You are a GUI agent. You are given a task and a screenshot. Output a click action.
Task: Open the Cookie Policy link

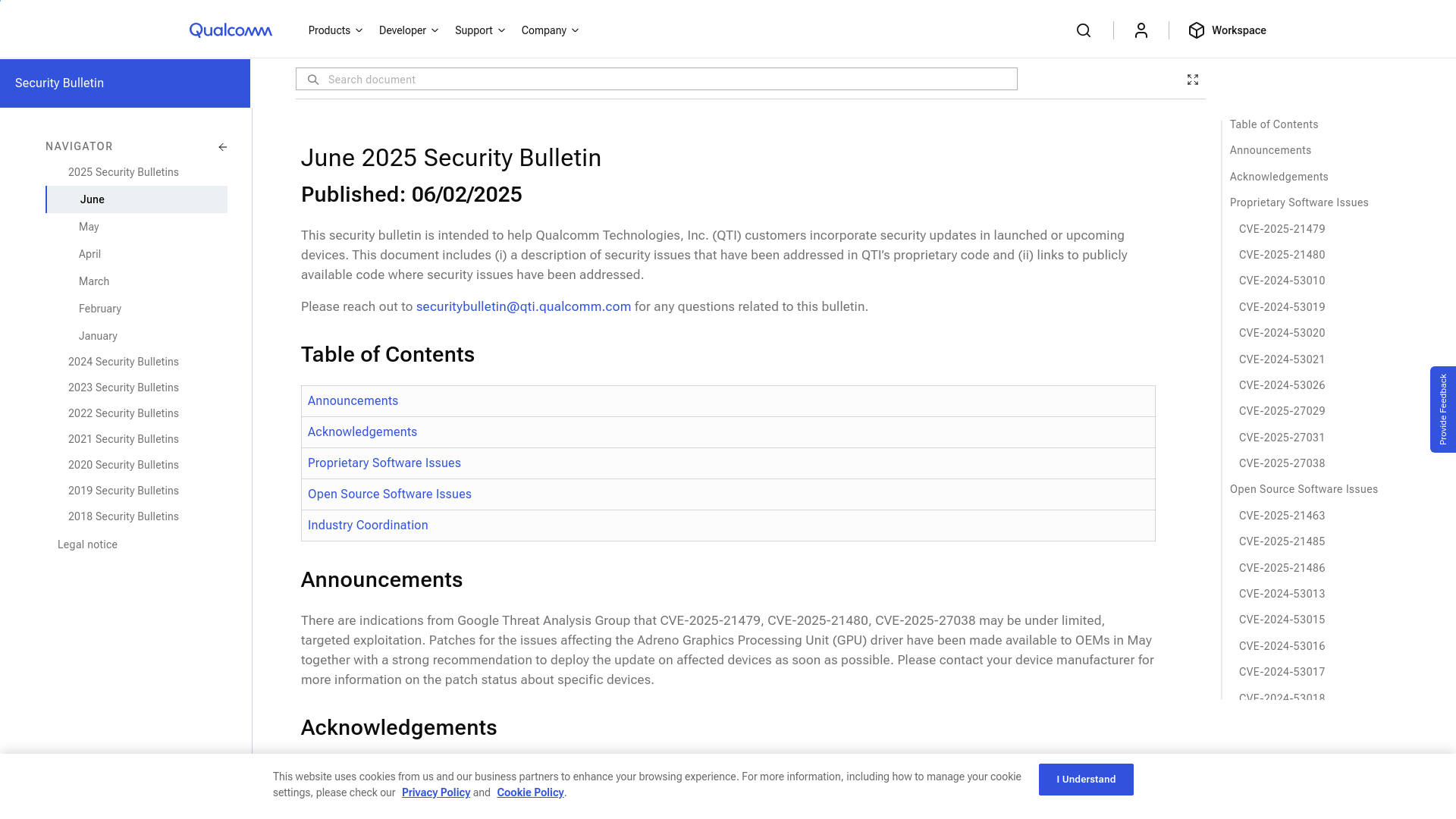530,792
